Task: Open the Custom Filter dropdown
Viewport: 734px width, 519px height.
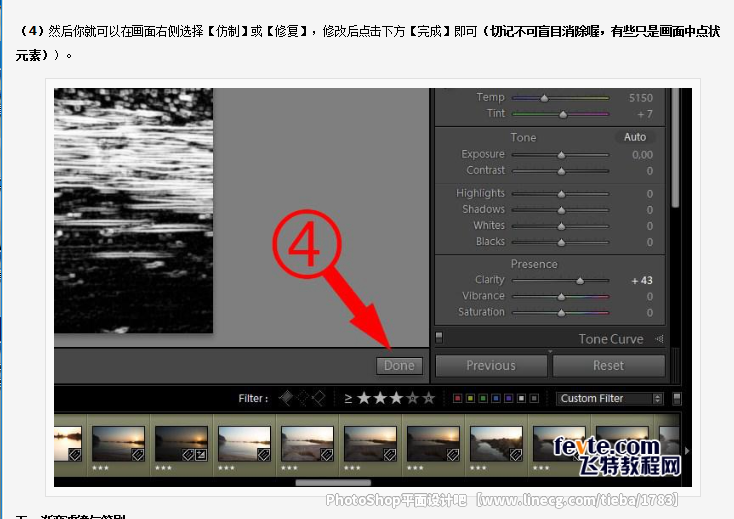Action: point(609,399)
